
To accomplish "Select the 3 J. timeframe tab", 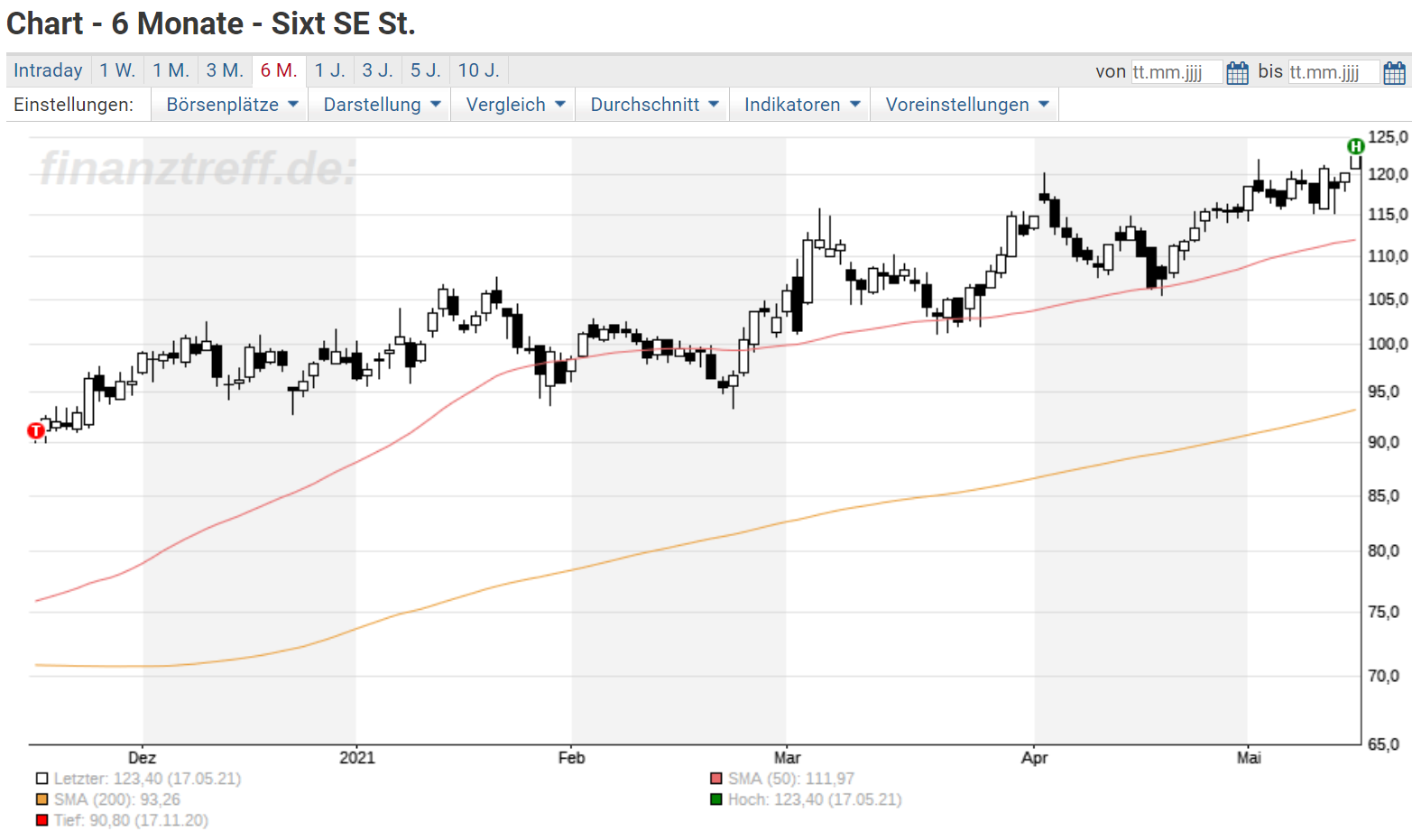I will click(x=377, y=70).
